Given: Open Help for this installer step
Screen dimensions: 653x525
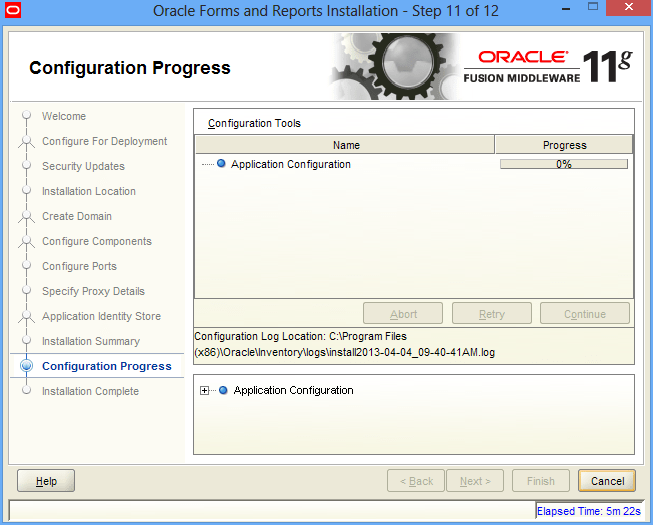Looking at the screenshot, I should pyautogui.click(x=46, y=481).
